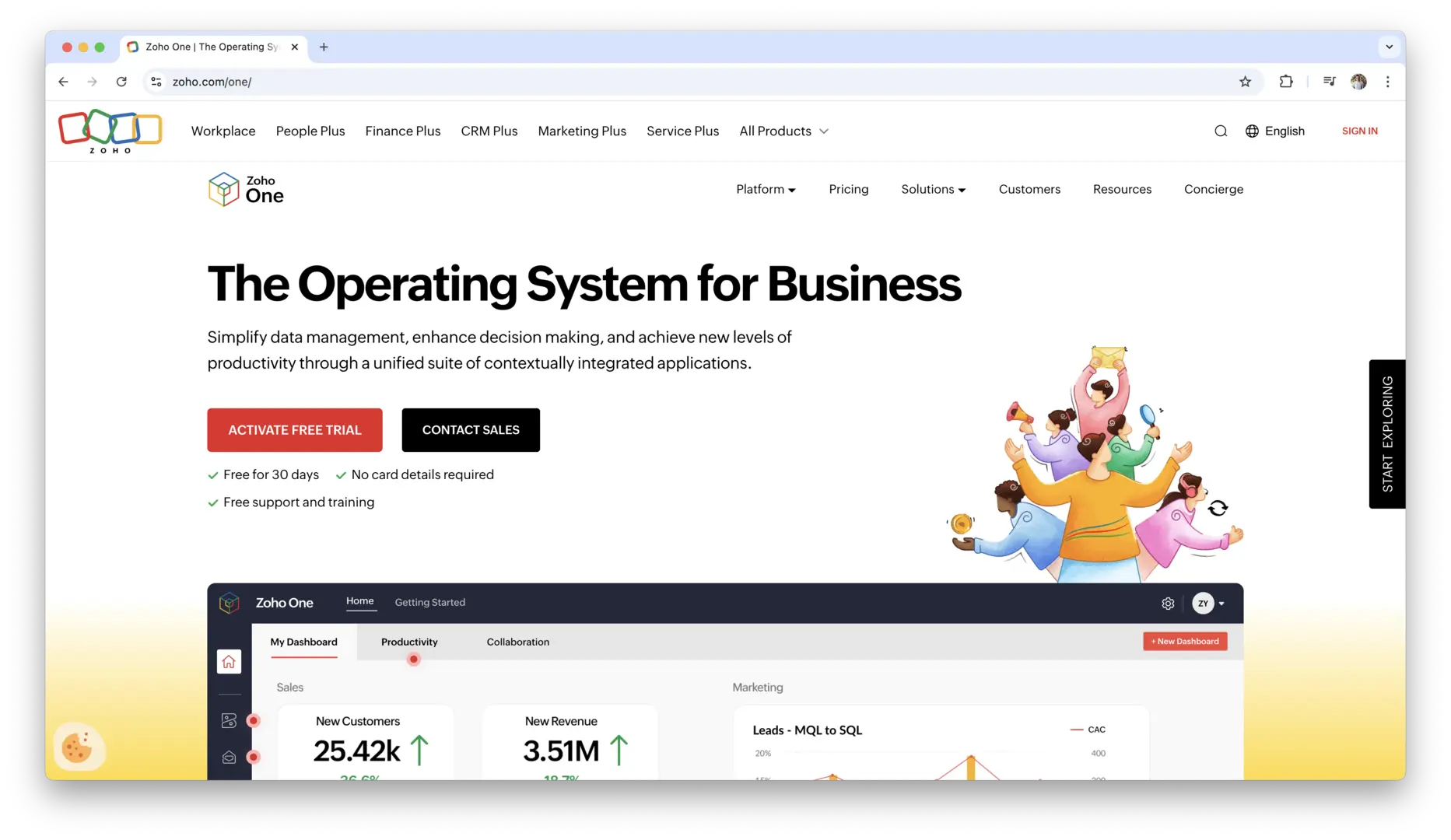
Task: Open the browser extensions puzzle icon
Action: [1286, 82]
